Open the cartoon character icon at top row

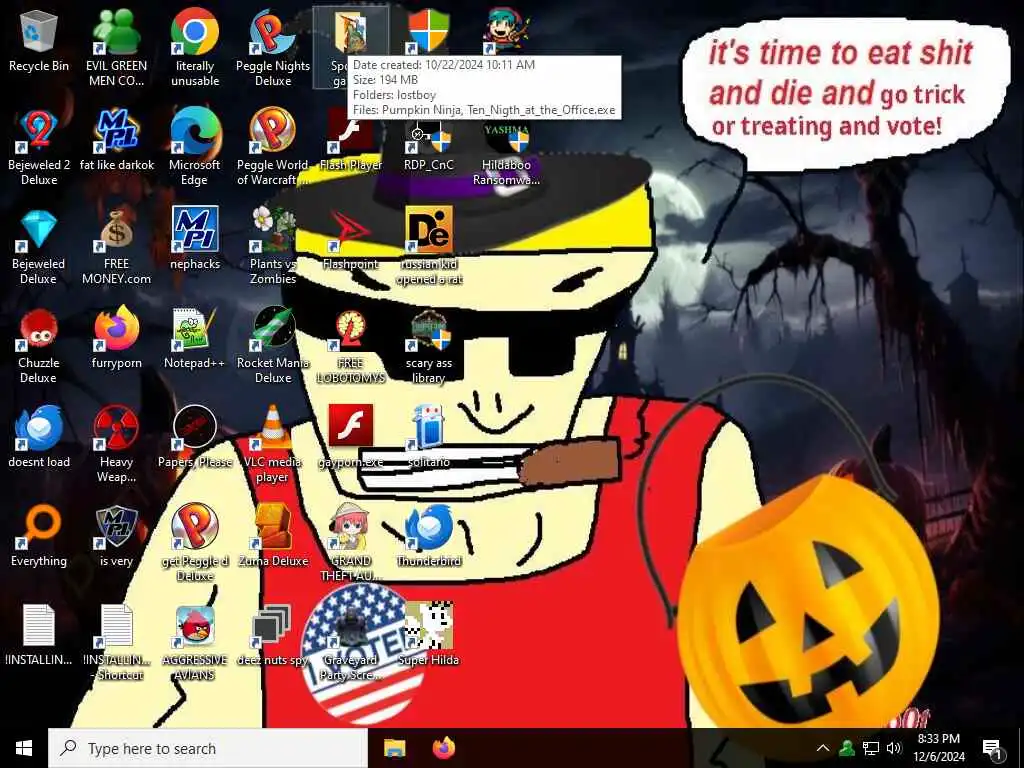coord(507,31)
